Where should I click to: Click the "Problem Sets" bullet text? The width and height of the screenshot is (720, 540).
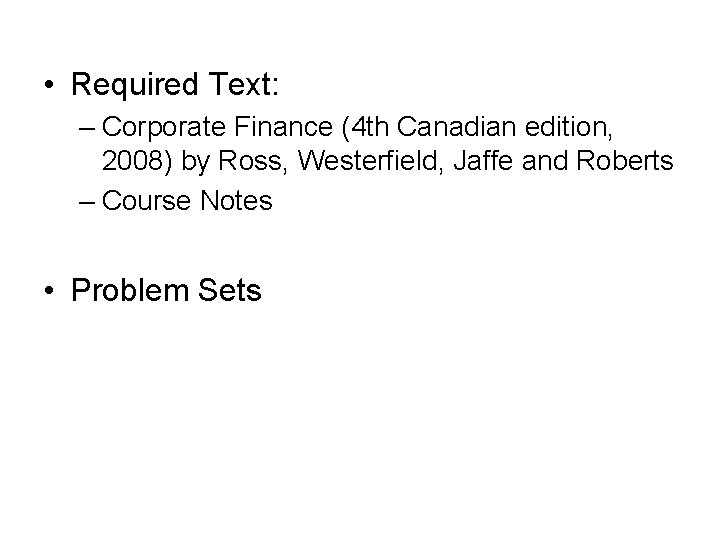click(x=166, y=291)
